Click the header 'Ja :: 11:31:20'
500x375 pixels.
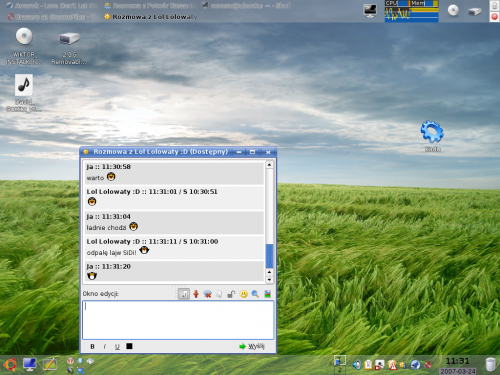[x=108, y=266]
